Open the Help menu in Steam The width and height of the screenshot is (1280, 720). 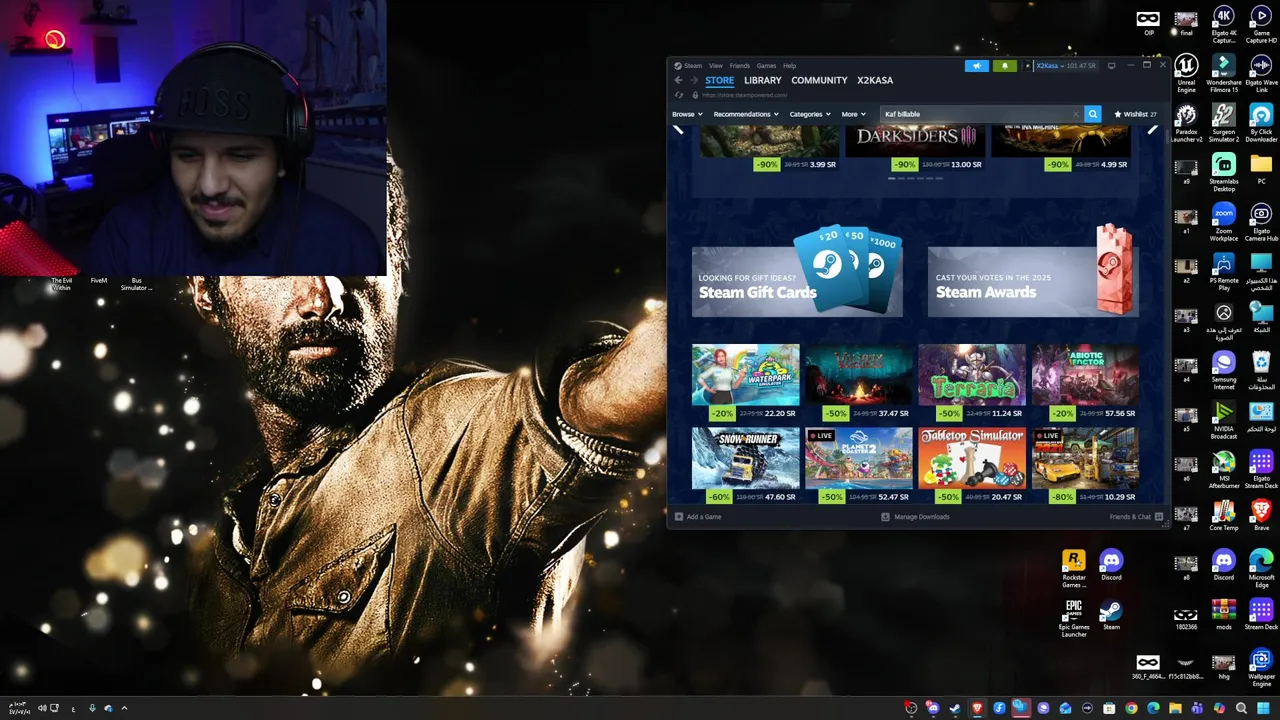[x=790, y=66]
